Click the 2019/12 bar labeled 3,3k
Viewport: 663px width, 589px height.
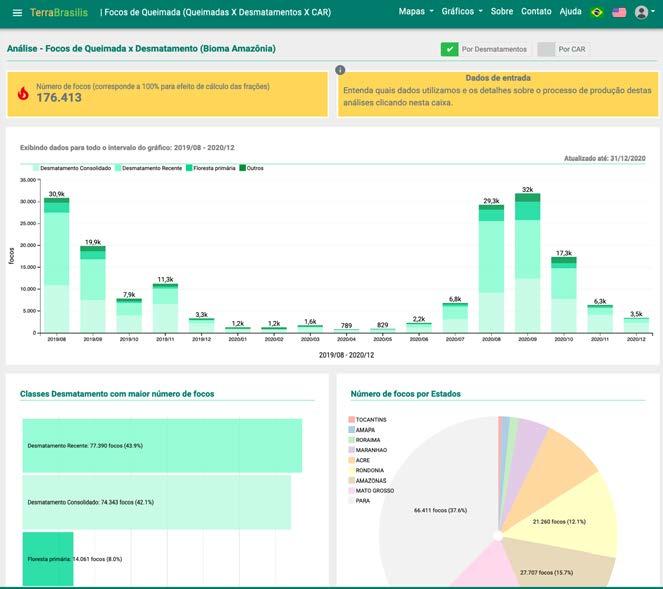pyautogui.click(x=202, y=325)
